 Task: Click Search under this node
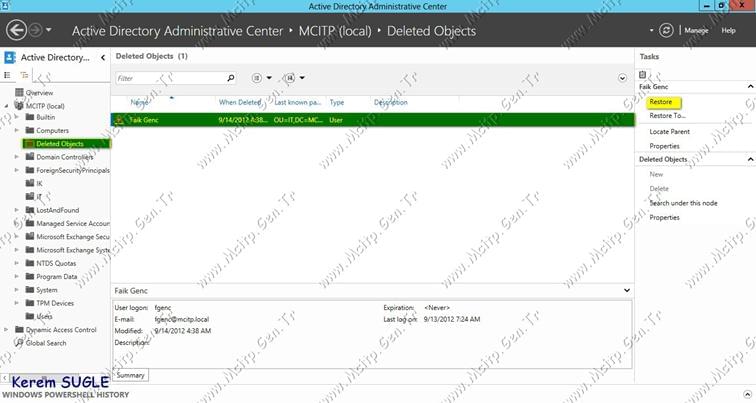click(x=683, y=203)
